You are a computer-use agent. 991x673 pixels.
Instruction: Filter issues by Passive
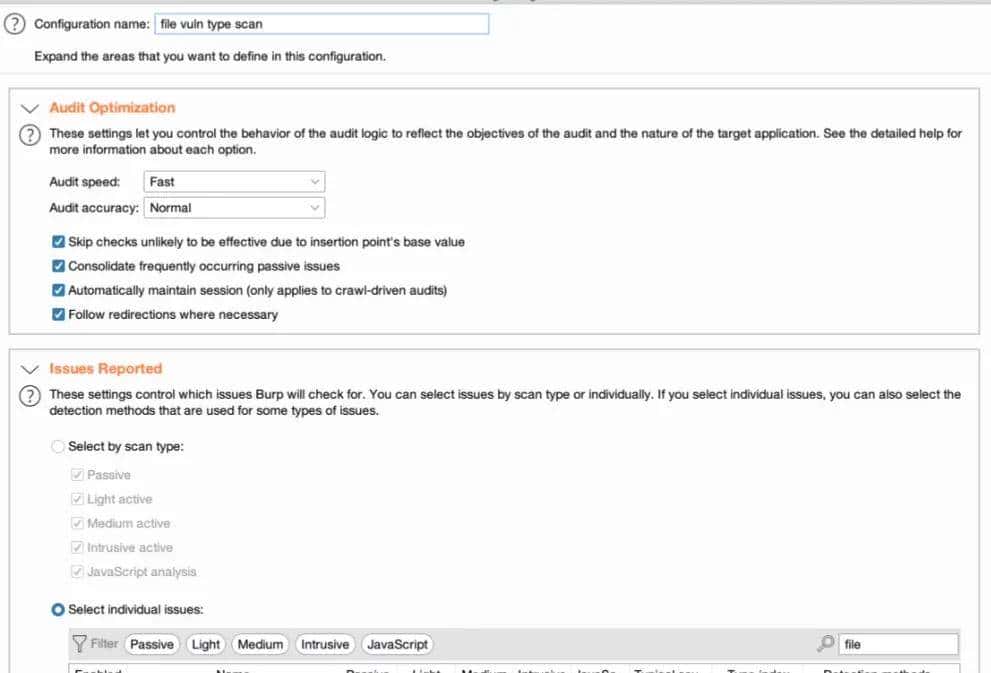(152, 645)
